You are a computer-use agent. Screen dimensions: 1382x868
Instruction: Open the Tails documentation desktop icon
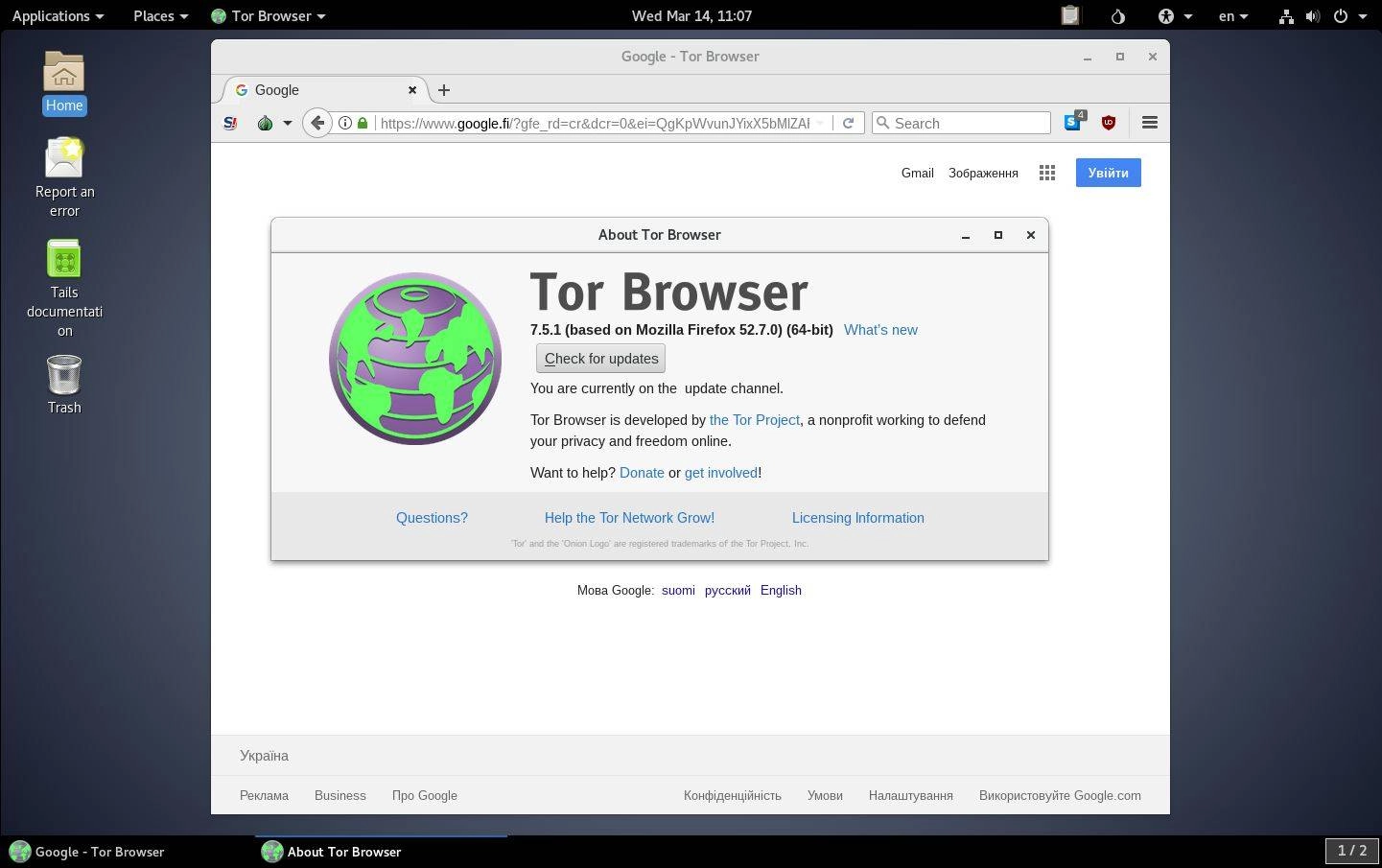(64, 288)
